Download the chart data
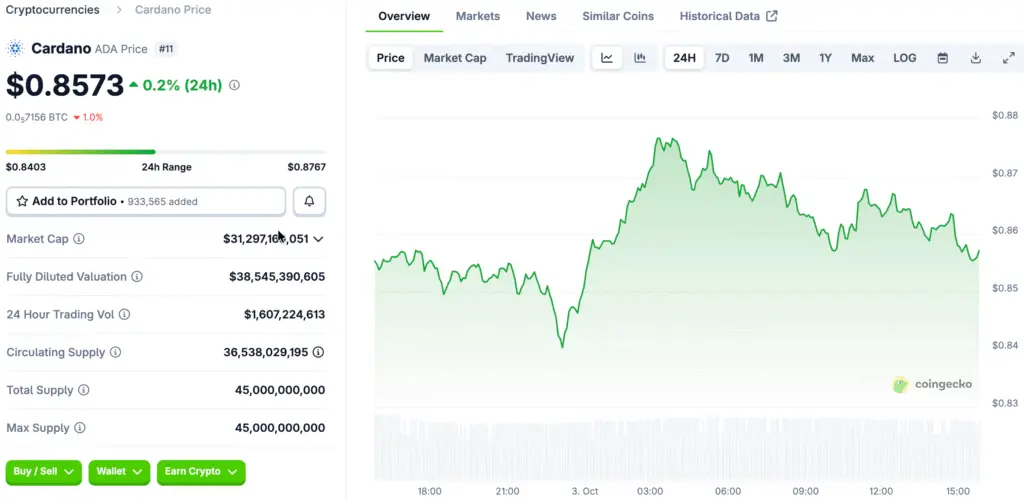The width and height of the screenshot is (1024, 501). click(975, 58)
